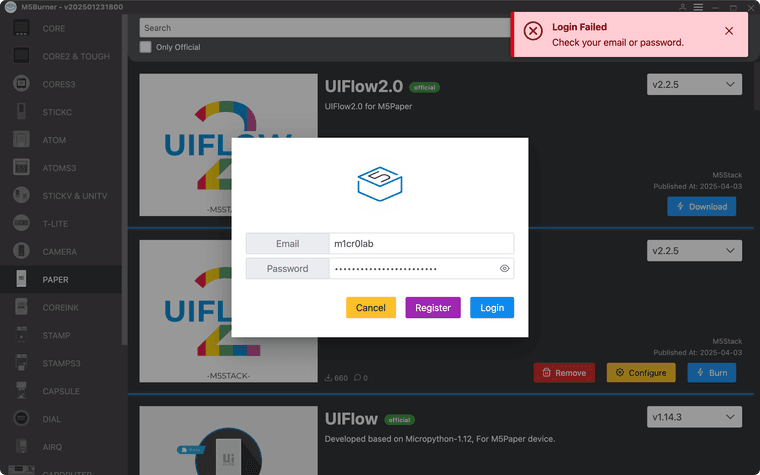This screenshot has height=475, width=760.
Task: Click the blue Login button
Action: 492,308
